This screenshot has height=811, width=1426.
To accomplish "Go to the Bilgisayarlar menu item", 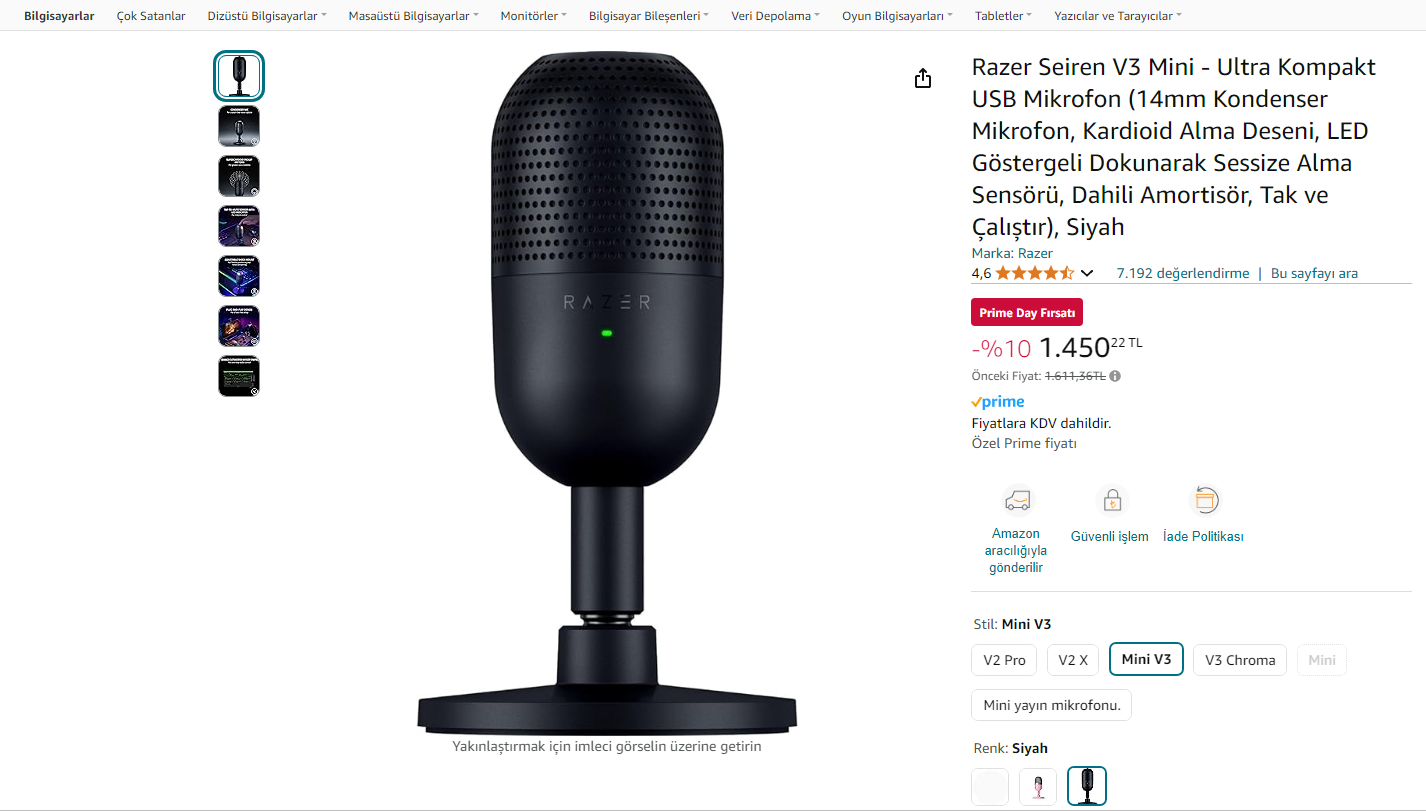I will 59,16.
